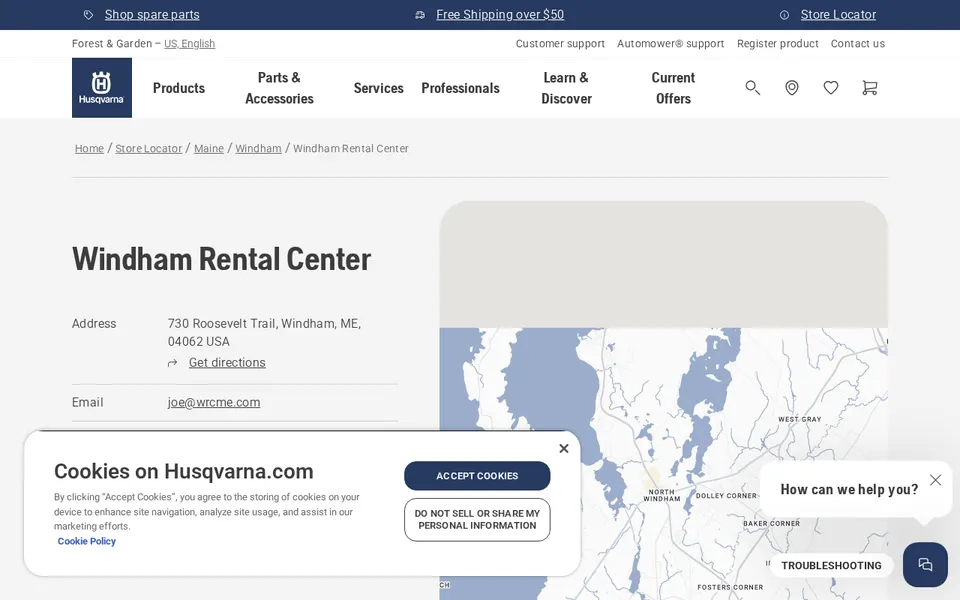Click the tag icon beside Shop spare parts

point(88,15)
